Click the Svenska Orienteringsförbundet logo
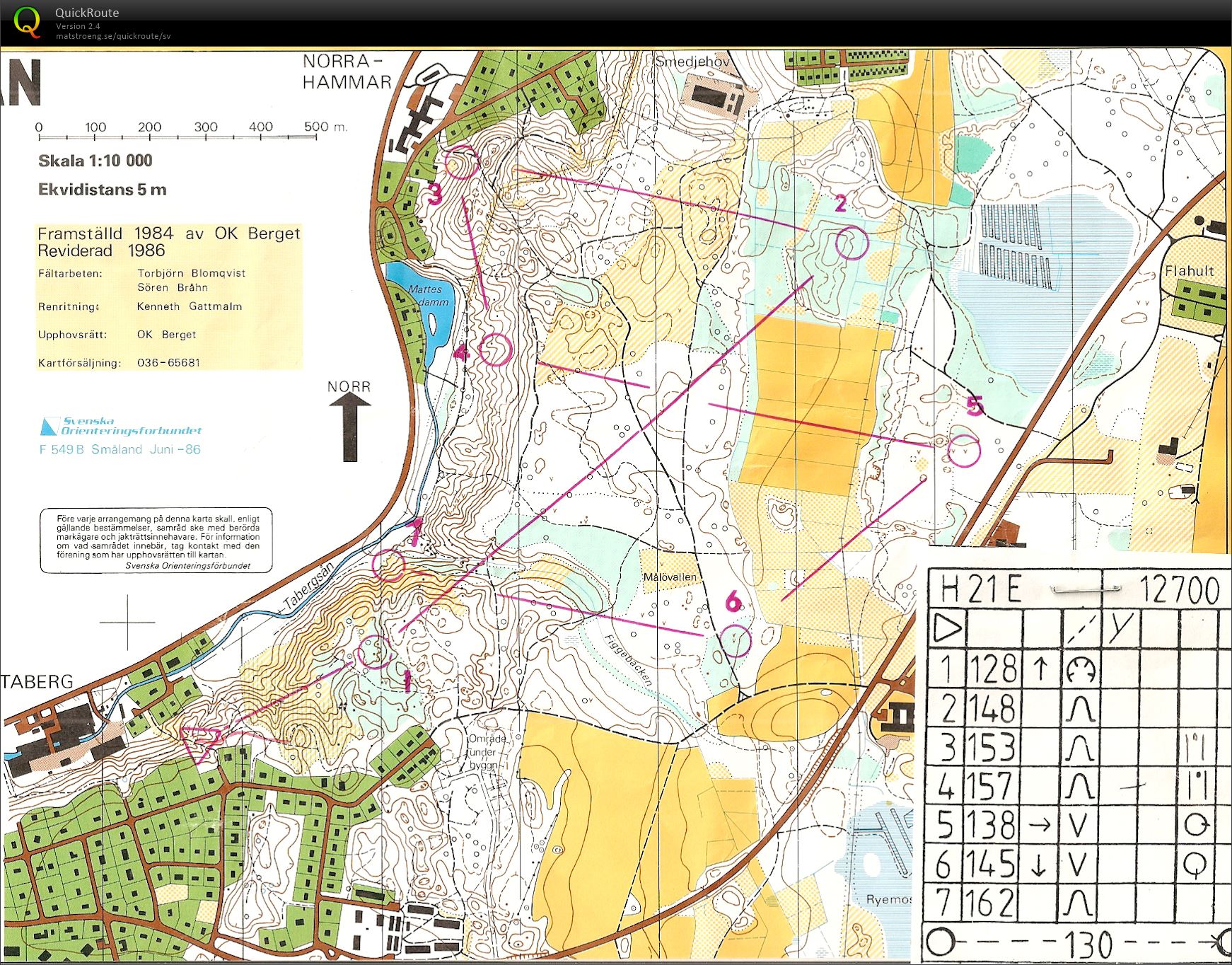The width and height of the screenshot is (1232, 965). (x=120, y=426)
